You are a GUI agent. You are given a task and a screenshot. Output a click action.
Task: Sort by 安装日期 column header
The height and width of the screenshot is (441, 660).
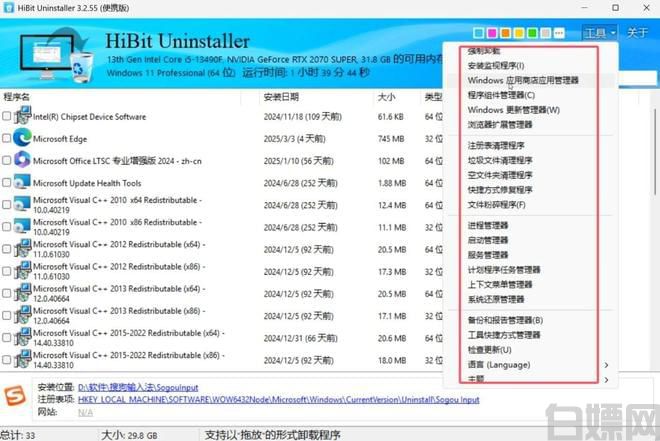[281, 97]
